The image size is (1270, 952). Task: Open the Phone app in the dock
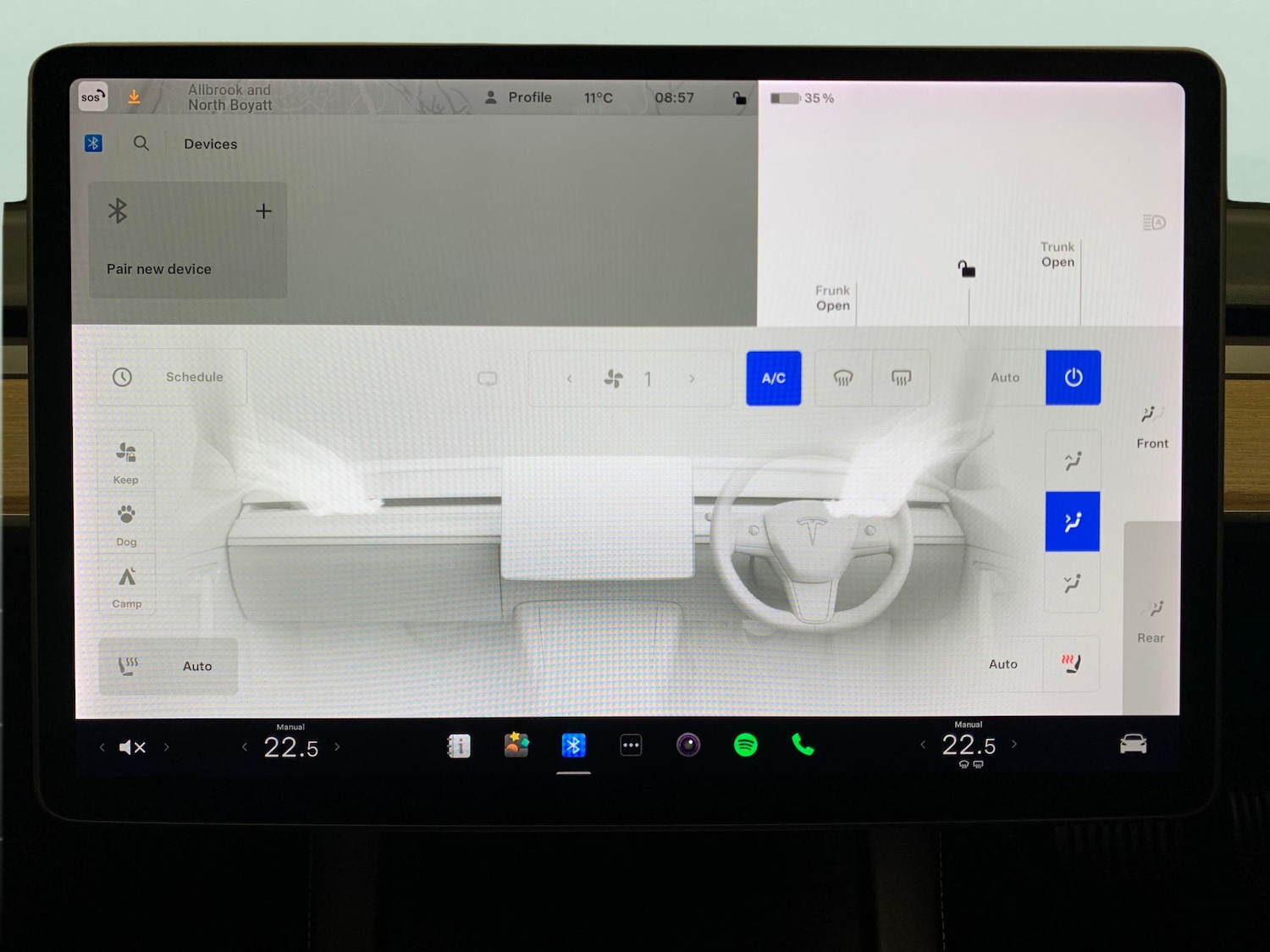pyautogui.click(x=802, y=746)
